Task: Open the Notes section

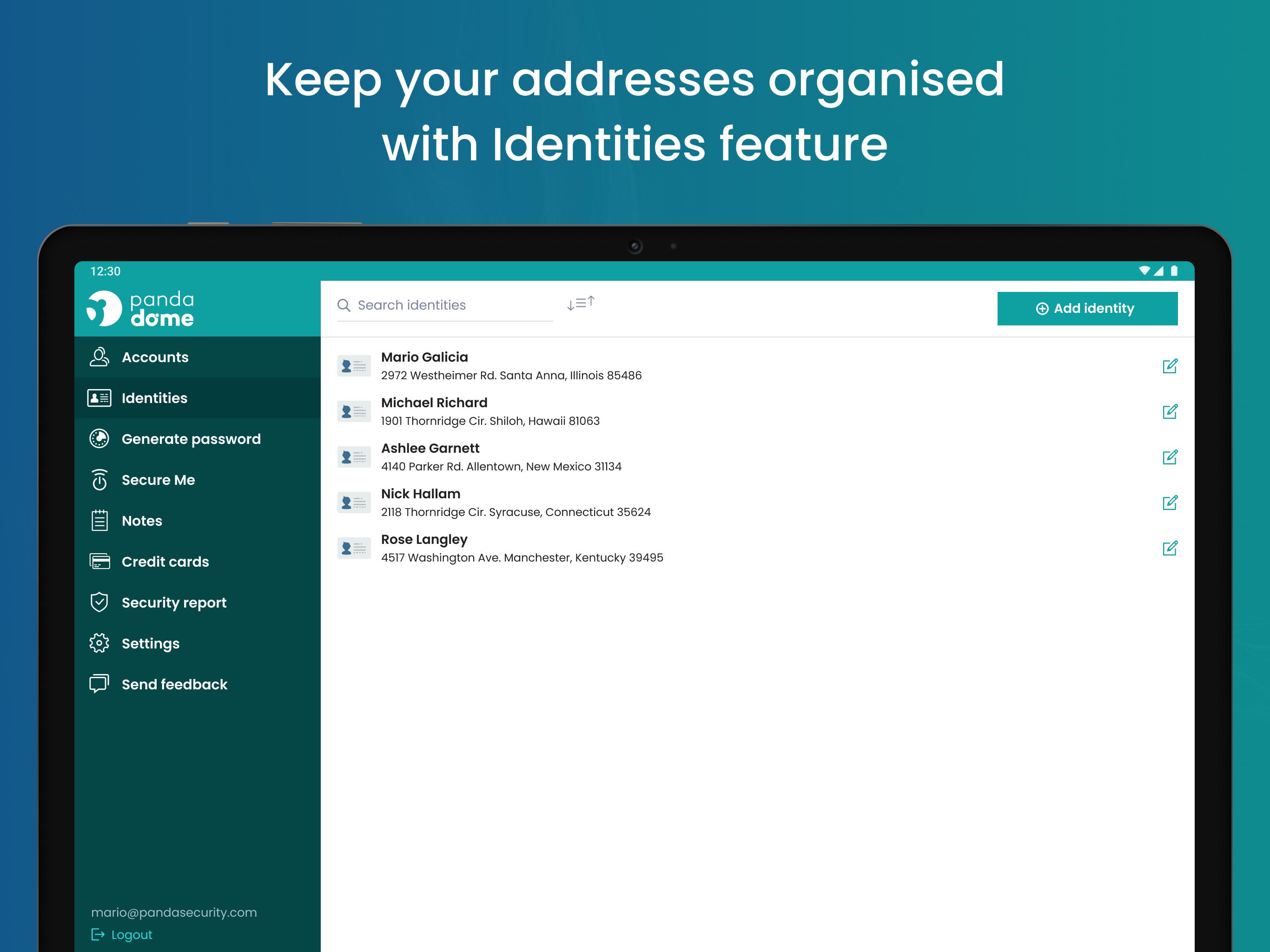Action: [198, 520]
